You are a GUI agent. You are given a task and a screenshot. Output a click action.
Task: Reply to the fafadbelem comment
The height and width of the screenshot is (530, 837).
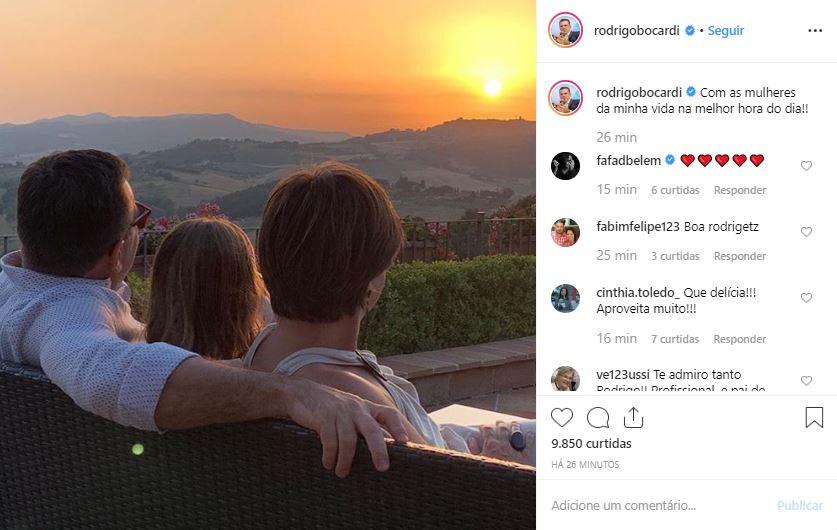point(740,190)
